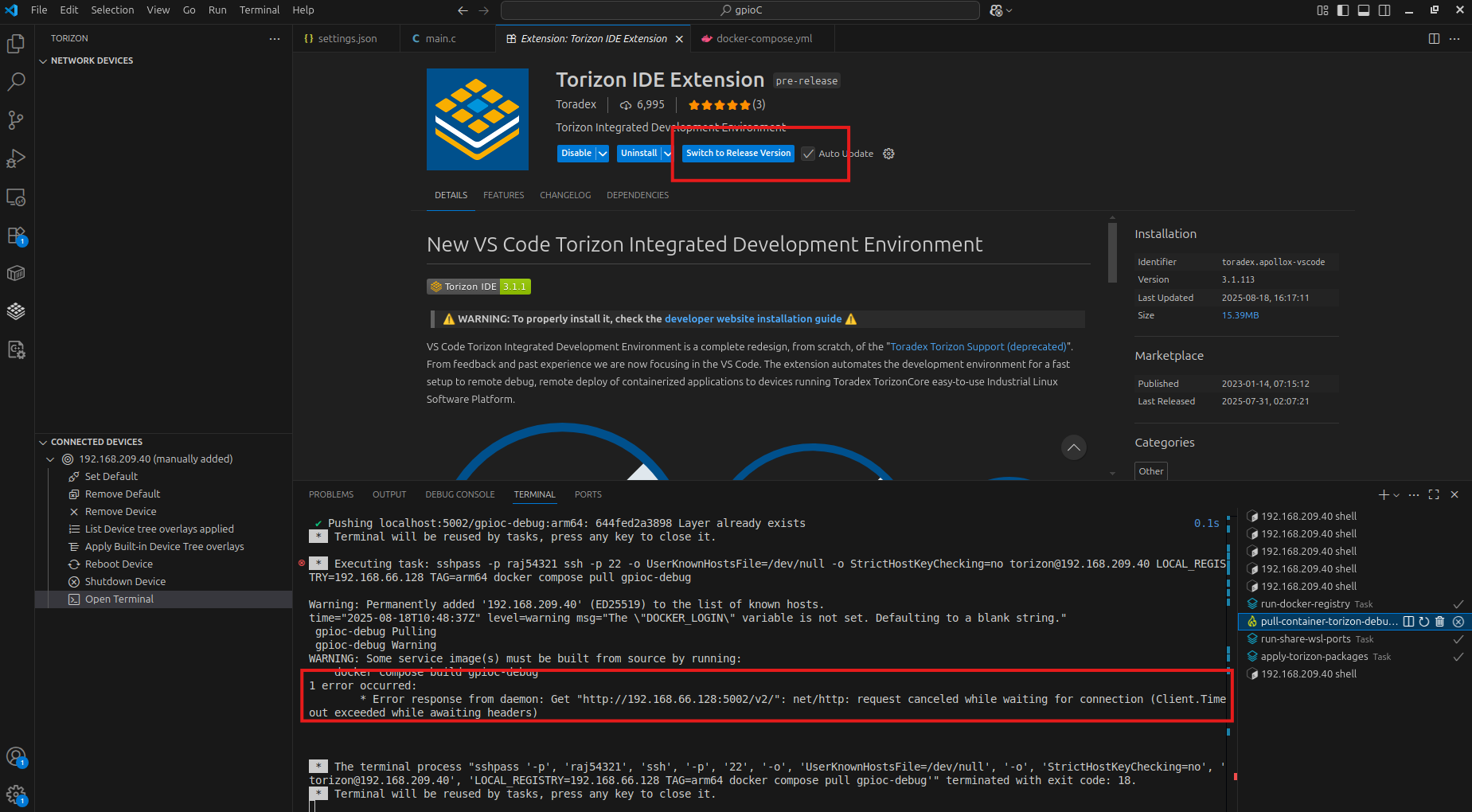The height and width of the screenshot is (812, 1472).
Task: Toggle the Auto Update checkbox
Action: tap(809, 154)
